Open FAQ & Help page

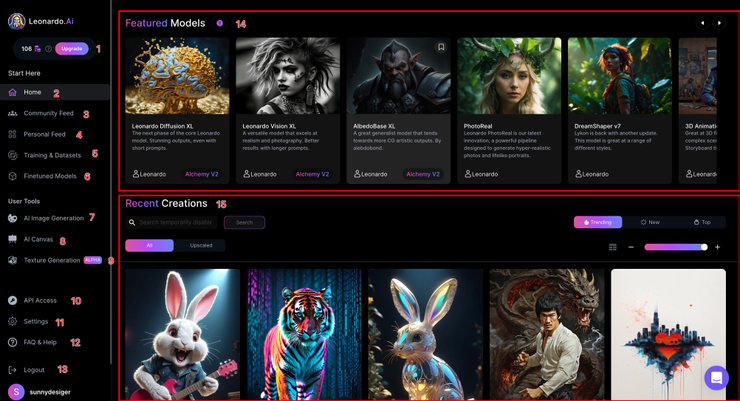tap(40, 342)
